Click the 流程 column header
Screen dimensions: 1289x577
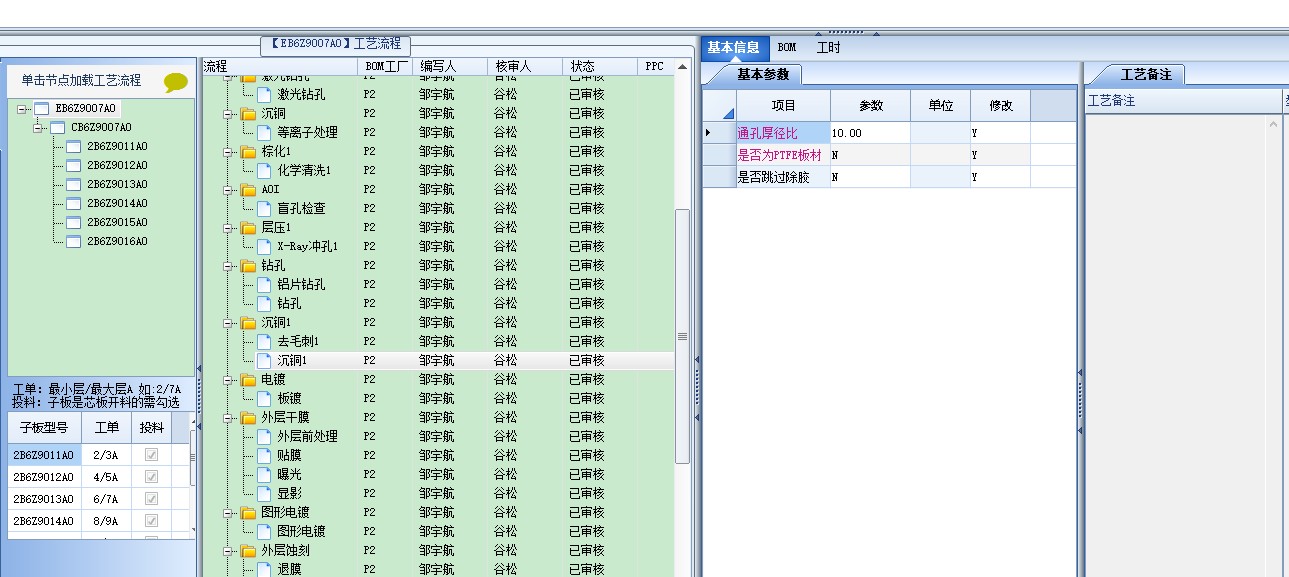[x=279, y=66]
